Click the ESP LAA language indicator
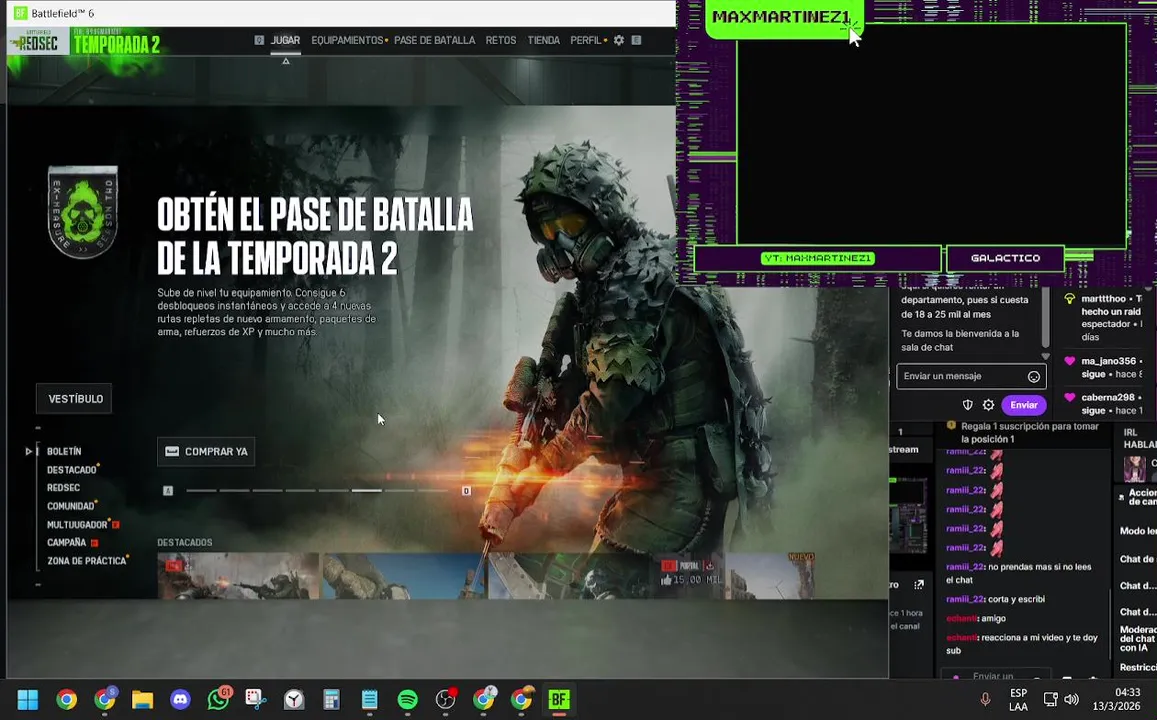Viewport: 1157px width, 720px height. pos(1018,699)
